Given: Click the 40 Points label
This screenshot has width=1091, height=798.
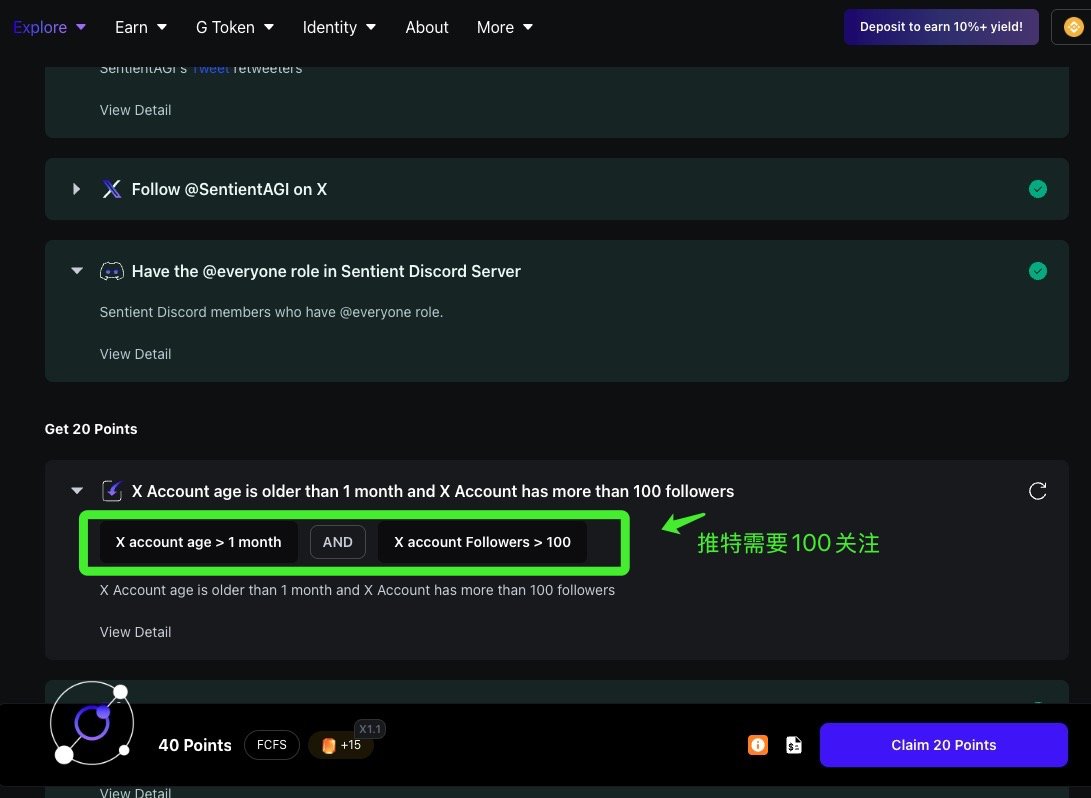Looking at the screenshot, I should 195,745.
